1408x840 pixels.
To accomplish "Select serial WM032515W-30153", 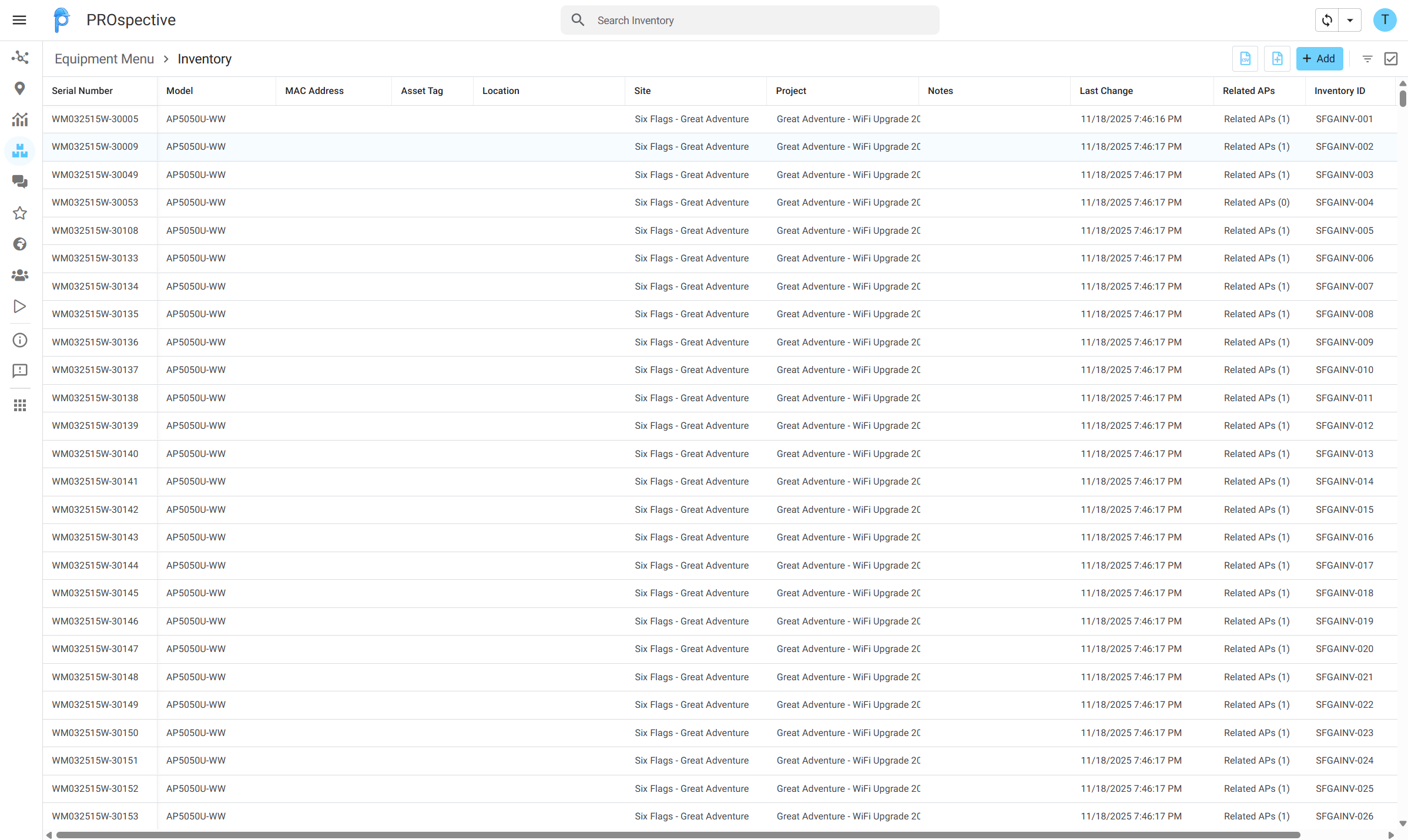I will [95, 817].
